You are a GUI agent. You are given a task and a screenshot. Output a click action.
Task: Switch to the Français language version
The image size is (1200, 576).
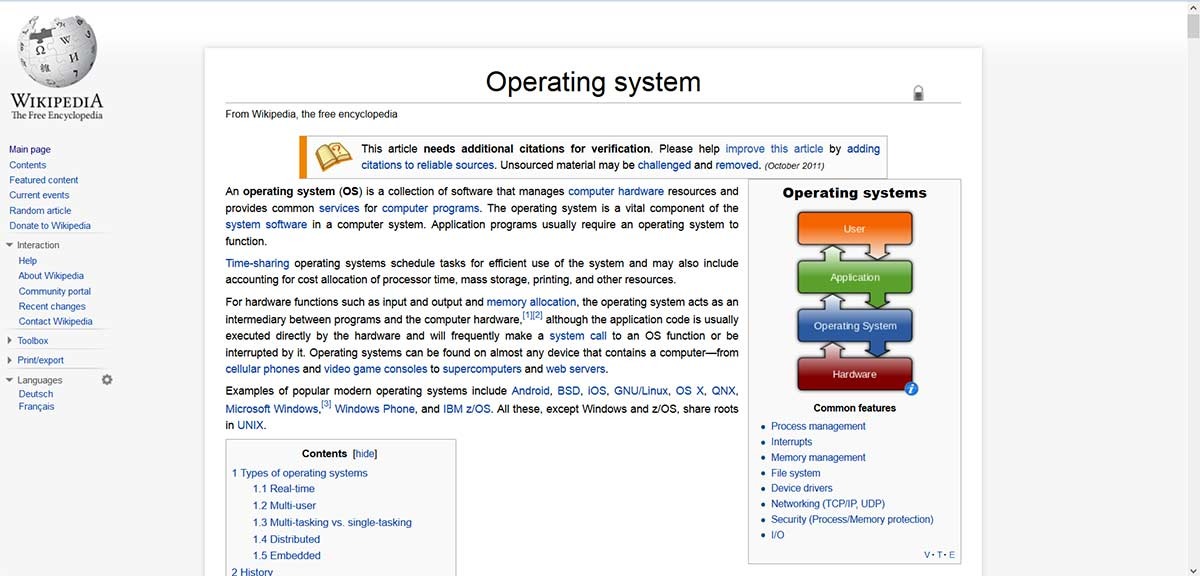36,407
